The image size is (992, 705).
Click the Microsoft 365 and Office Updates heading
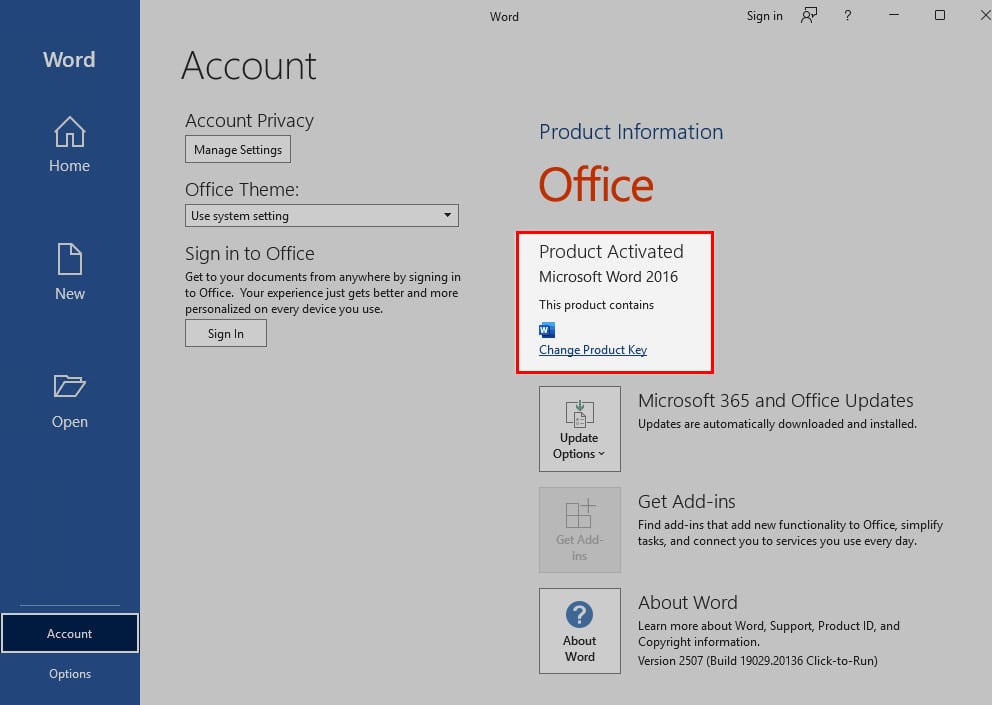(x=776, y=400)
